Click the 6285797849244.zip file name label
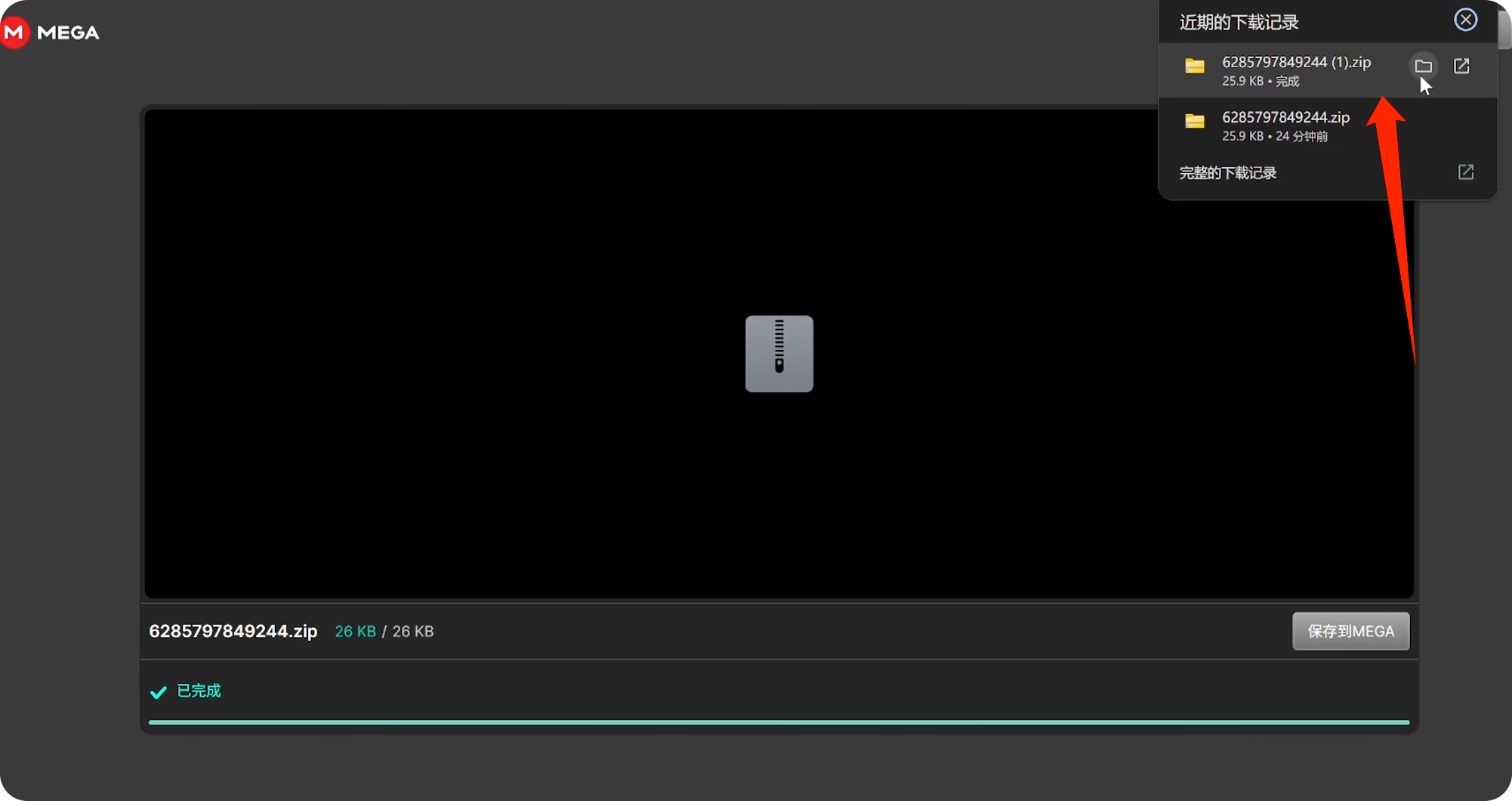This screenshot has height=801, width=1512. (x=233, y=631)
